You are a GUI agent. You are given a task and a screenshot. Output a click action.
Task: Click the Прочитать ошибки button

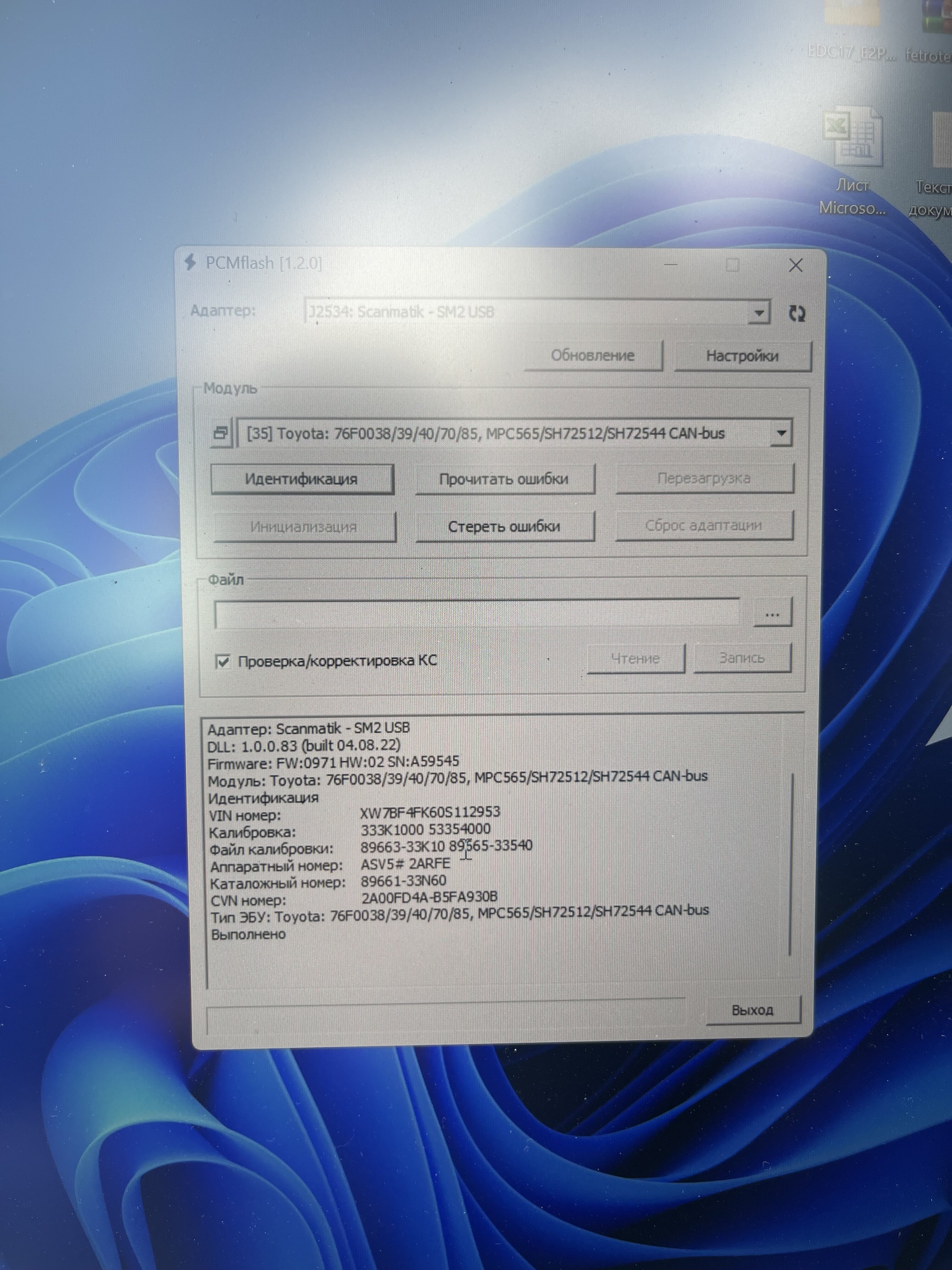click(504, 479)
